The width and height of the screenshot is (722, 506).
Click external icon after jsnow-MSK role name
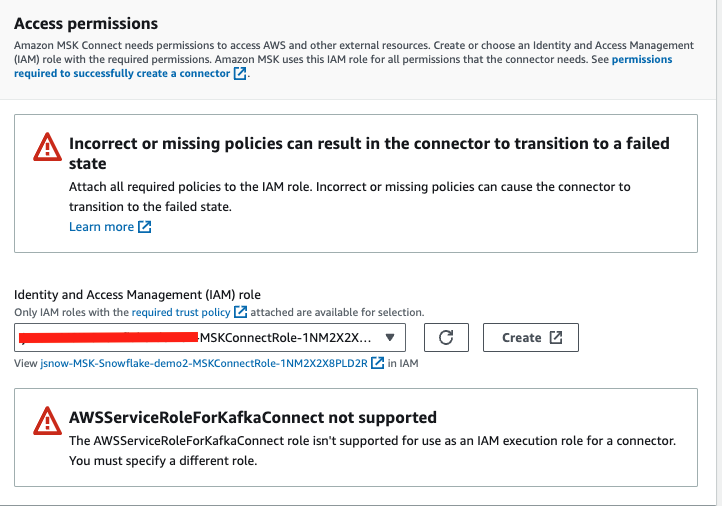378,363
